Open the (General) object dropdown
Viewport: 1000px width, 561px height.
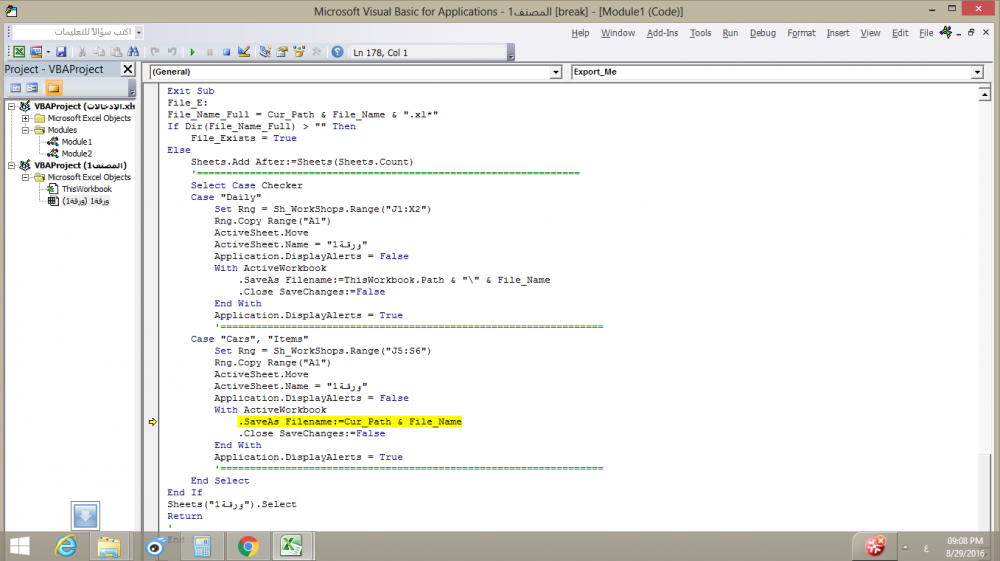555,72
